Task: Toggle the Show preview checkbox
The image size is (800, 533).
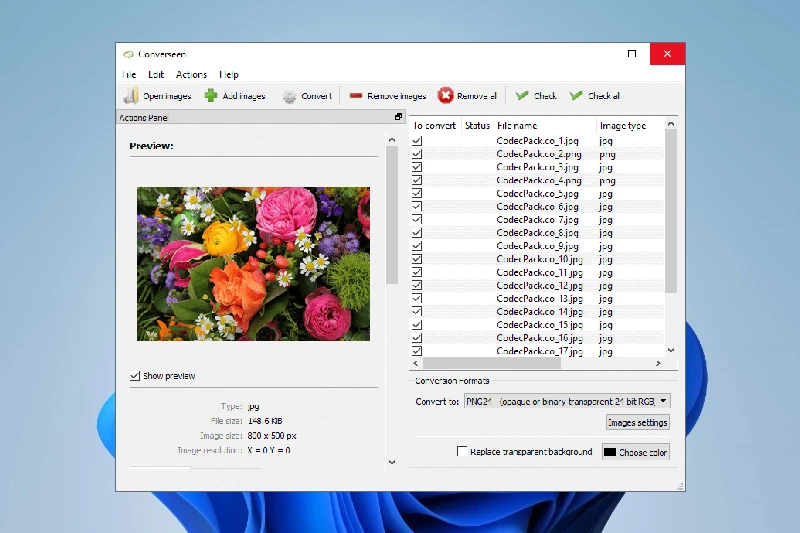Action: (135, 376)
